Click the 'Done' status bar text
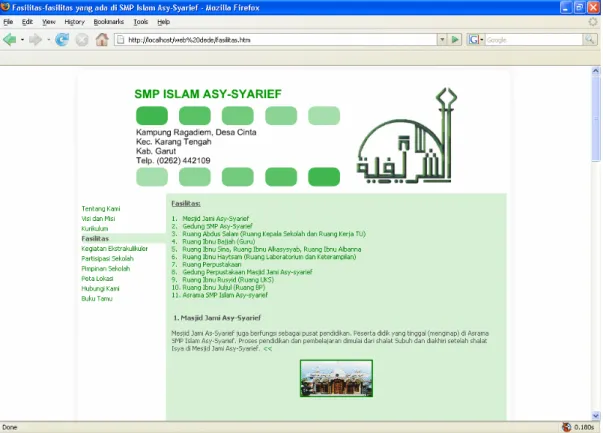 click(10, 427)
